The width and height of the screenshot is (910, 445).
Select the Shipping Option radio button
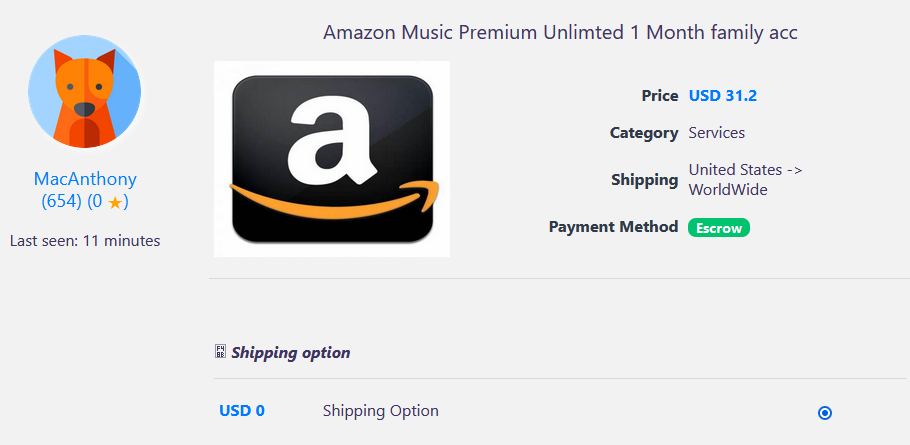[825, 412]
